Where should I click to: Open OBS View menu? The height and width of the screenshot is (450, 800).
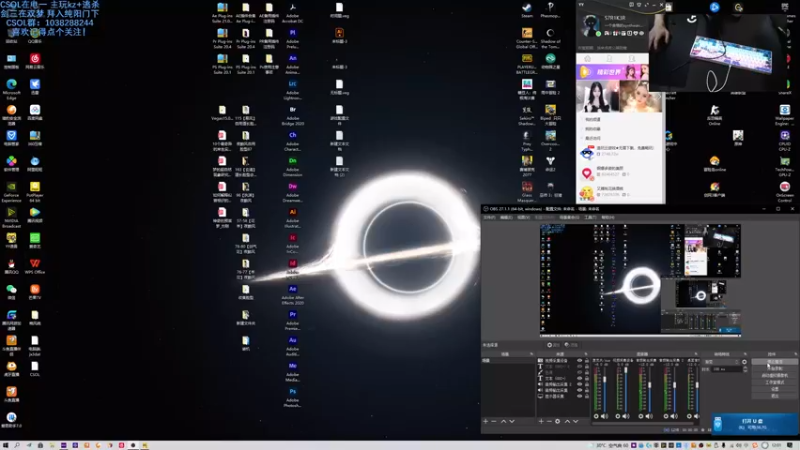click(x=523, y=217)
